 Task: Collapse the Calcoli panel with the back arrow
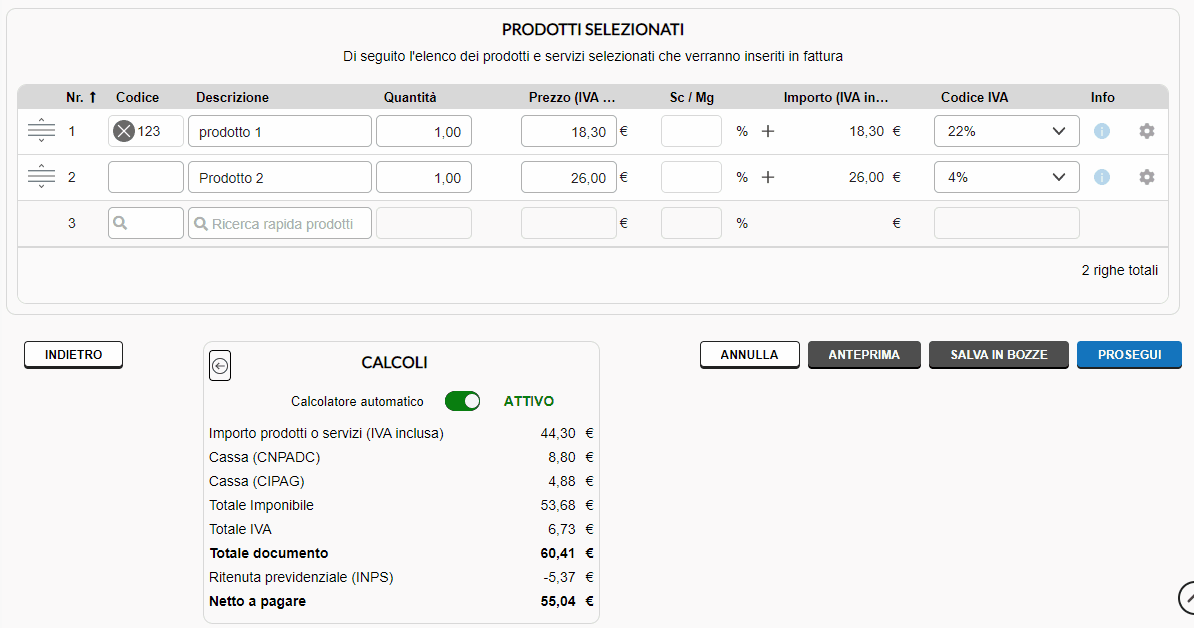coord(220,366)
